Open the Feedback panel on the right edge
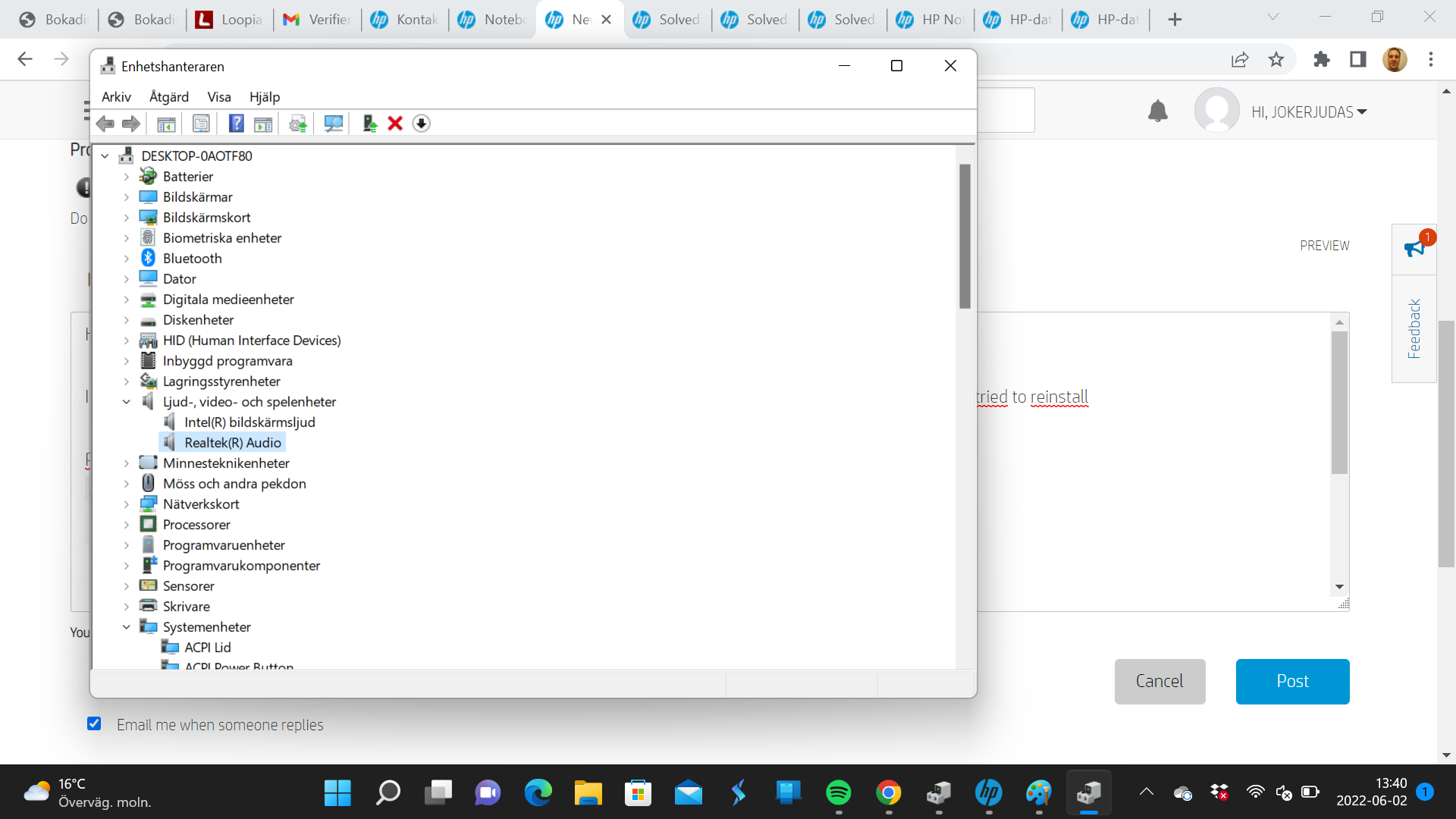 coord(1414,329)
